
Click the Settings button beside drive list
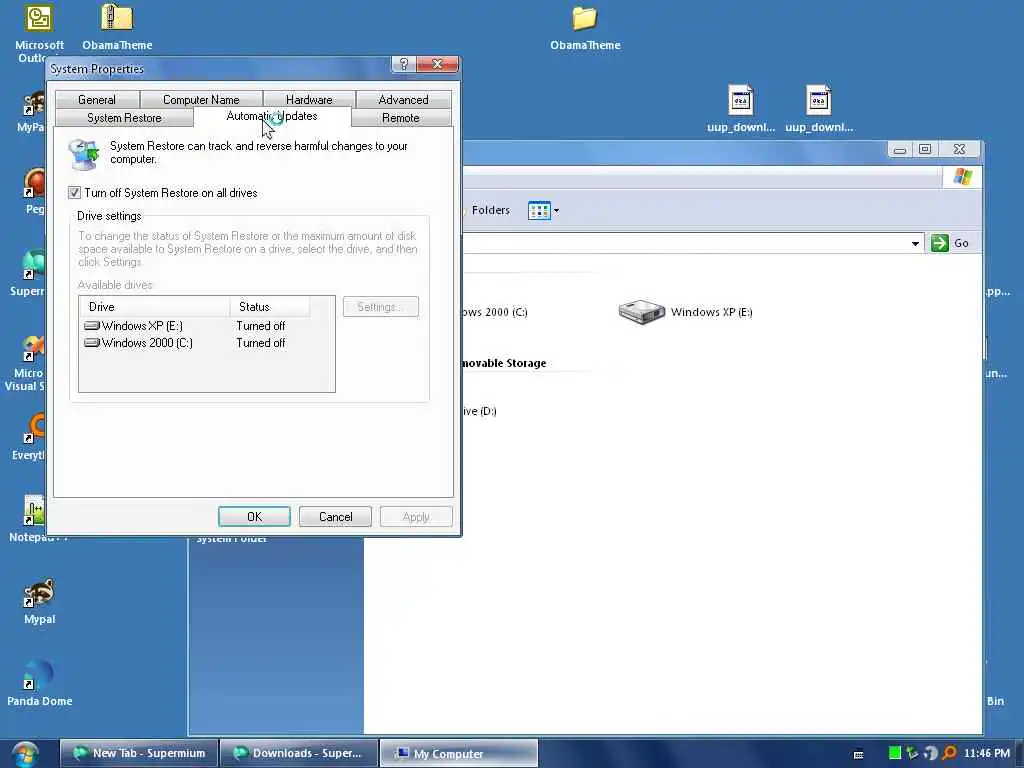[x=381, y=307]
